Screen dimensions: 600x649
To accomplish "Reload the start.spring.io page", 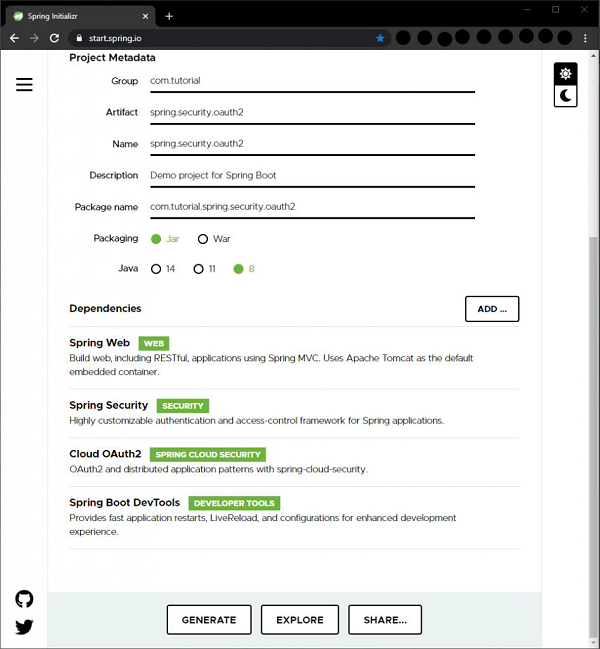I will 54,38.
